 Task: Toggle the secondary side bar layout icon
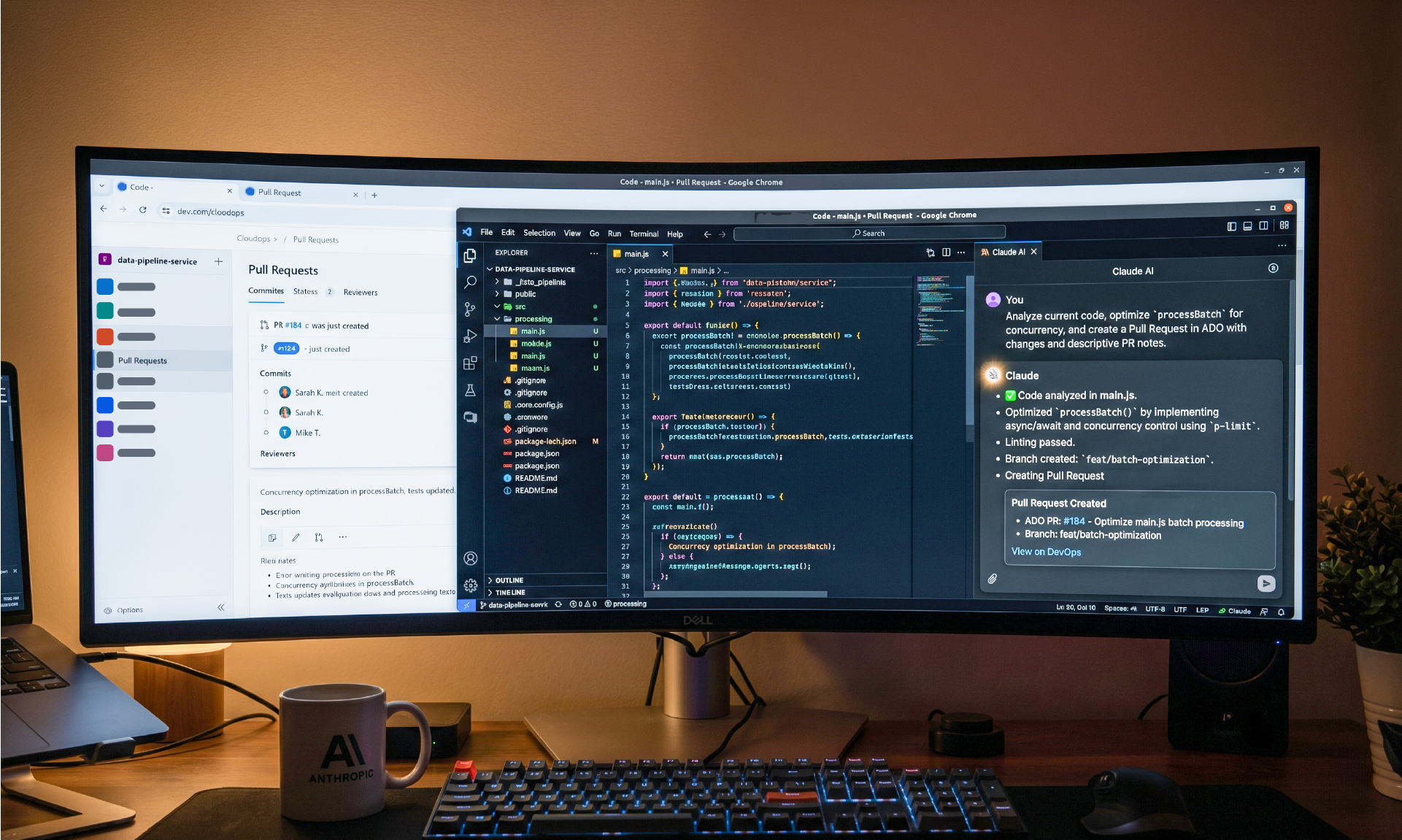(x=1263, y=226)
